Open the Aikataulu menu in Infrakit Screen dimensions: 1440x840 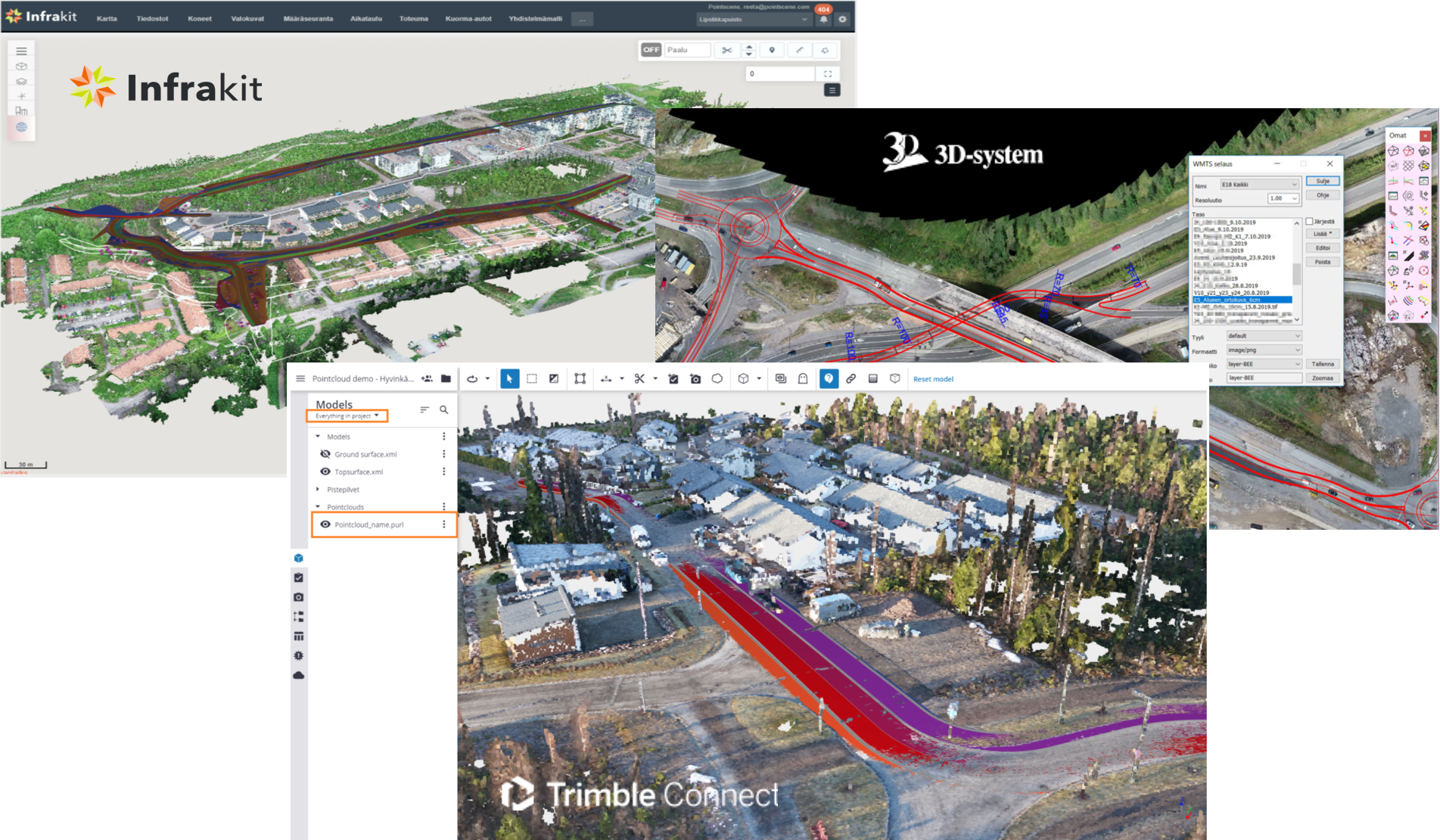[366, 19]
